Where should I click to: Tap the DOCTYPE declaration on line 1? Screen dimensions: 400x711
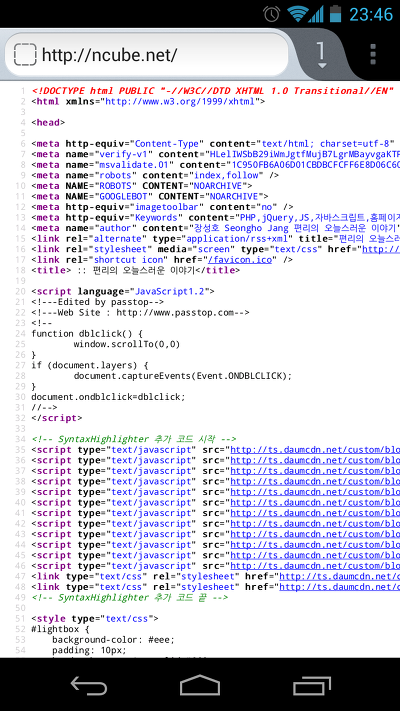coord(213,91)
